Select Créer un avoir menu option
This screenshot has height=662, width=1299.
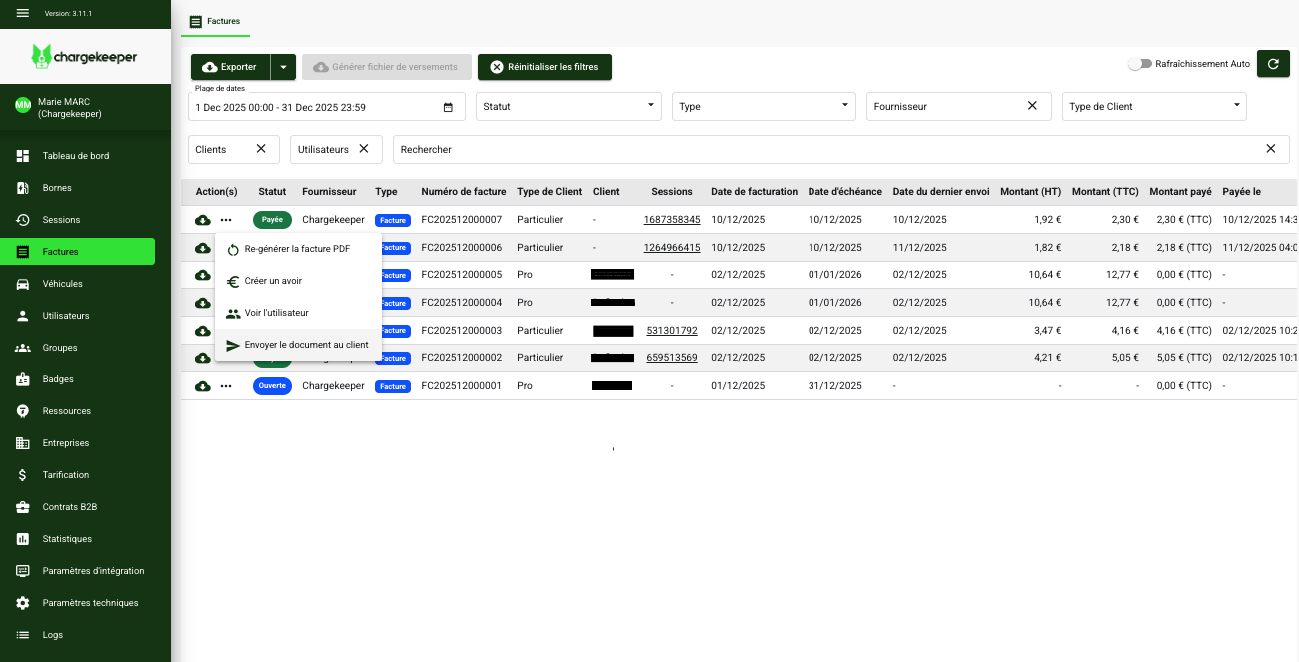coord(273,281)
